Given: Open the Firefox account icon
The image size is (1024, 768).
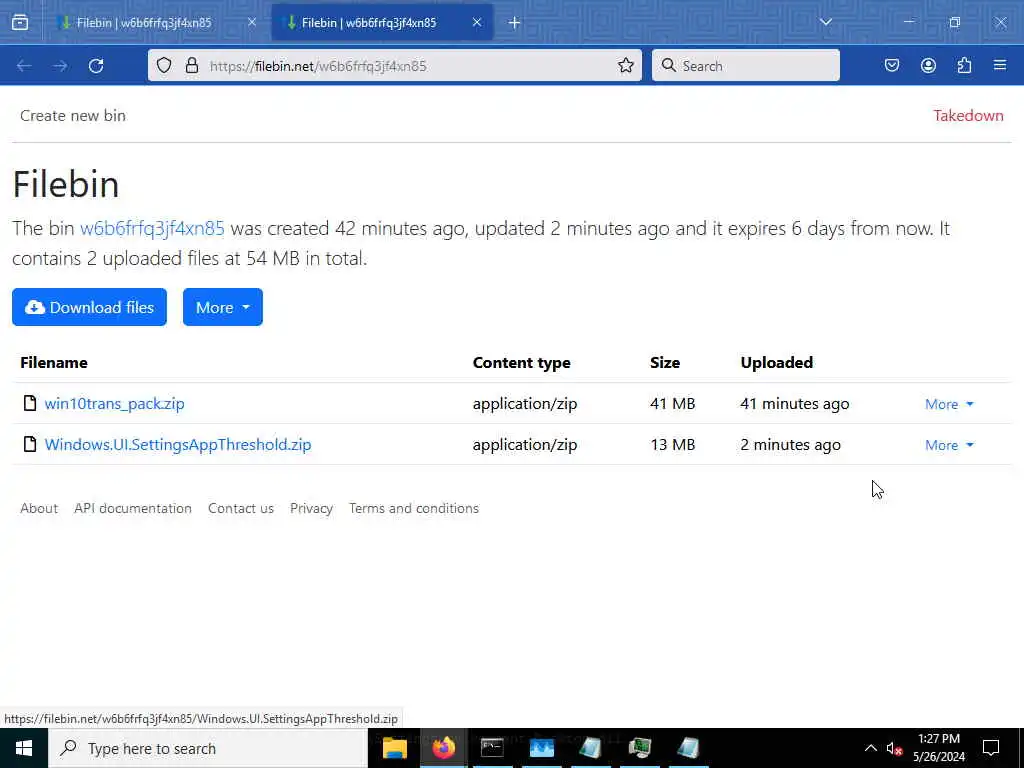Looking at the screenshot, I should point(928,65).
